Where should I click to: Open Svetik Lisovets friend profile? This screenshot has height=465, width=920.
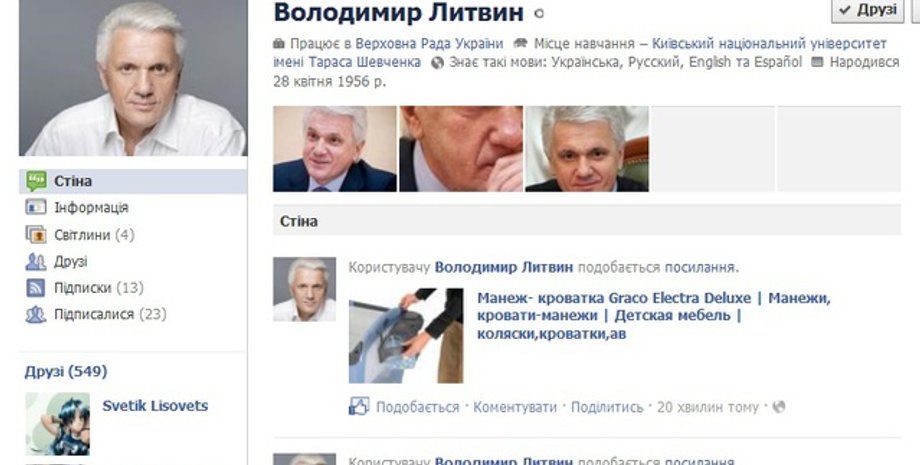(x=155, y=406)
